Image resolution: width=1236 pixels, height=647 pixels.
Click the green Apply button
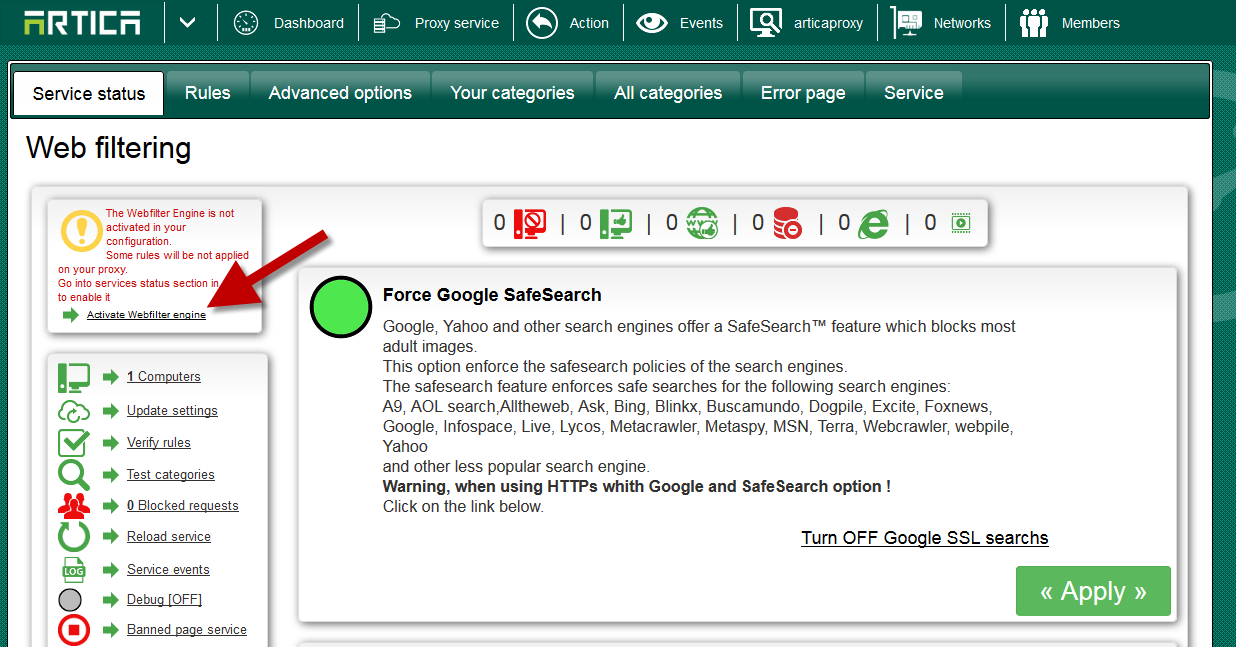point(1093,591)
